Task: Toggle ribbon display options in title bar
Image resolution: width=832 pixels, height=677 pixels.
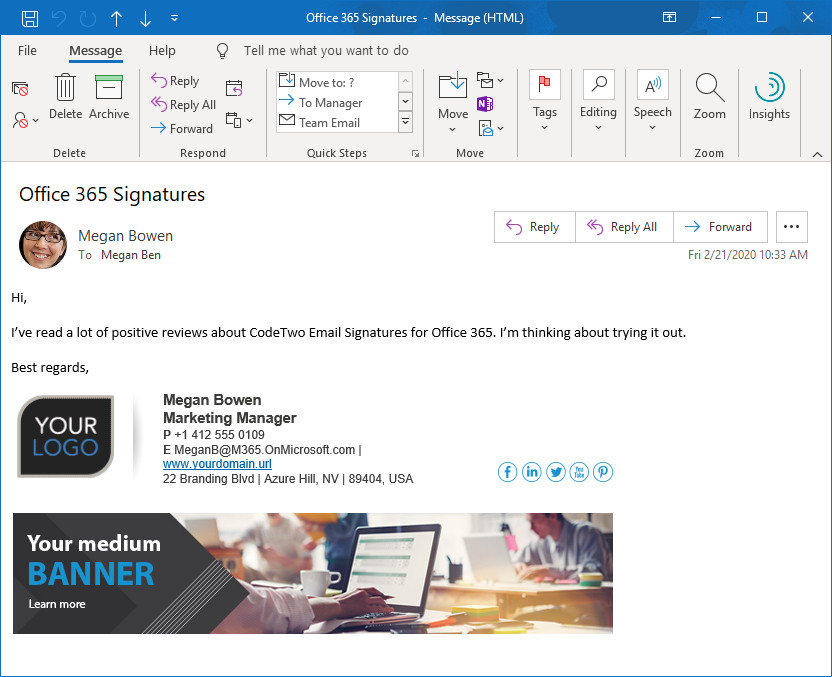Action: tap(670, 18)
